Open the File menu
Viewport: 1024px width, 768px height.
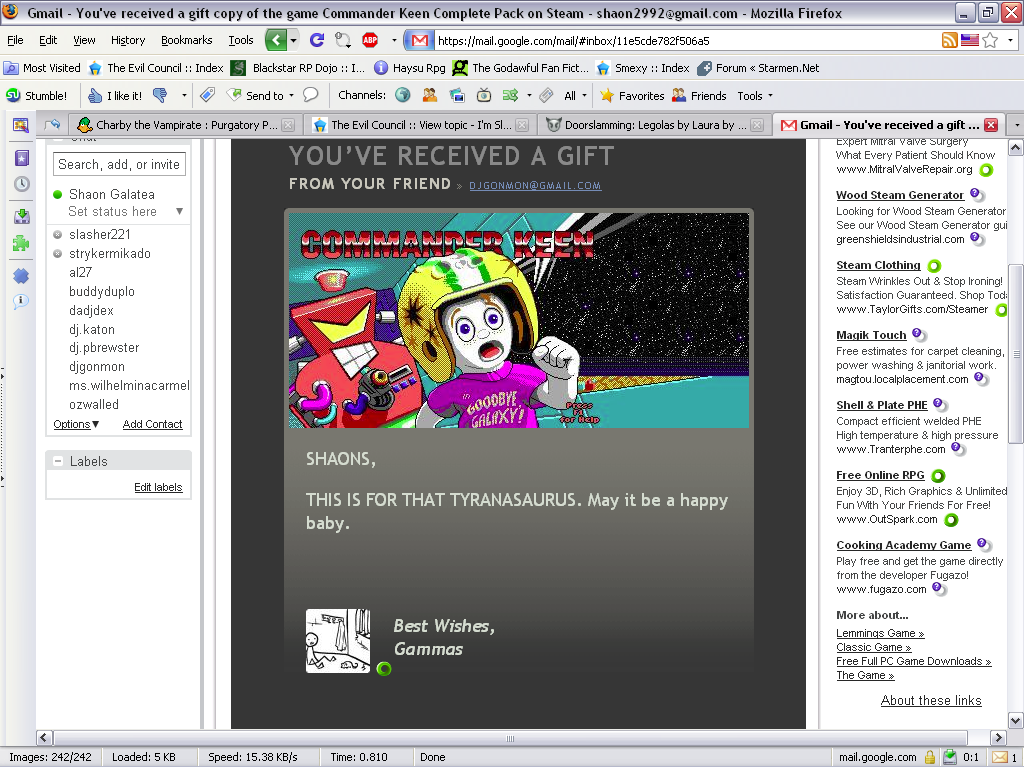pos(15,40)
